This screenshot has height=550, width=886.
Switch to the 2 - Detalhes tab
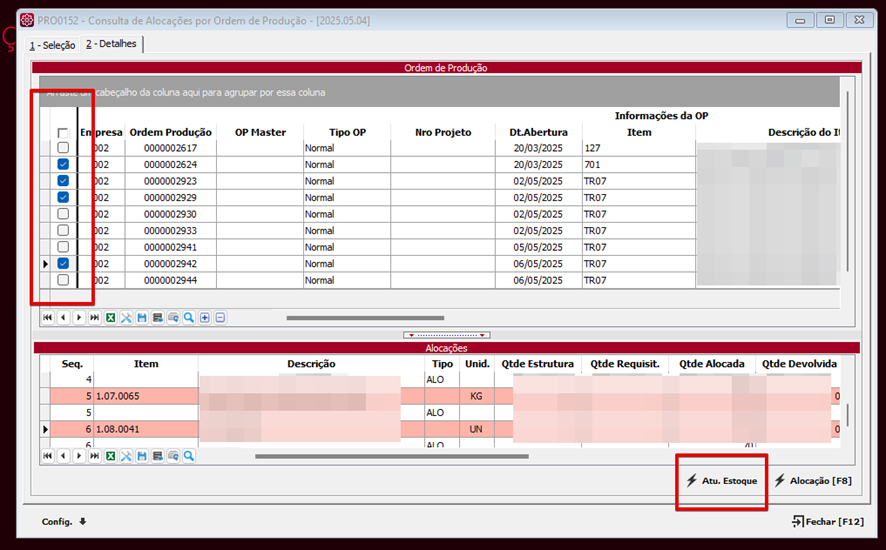tap(111, 44)
